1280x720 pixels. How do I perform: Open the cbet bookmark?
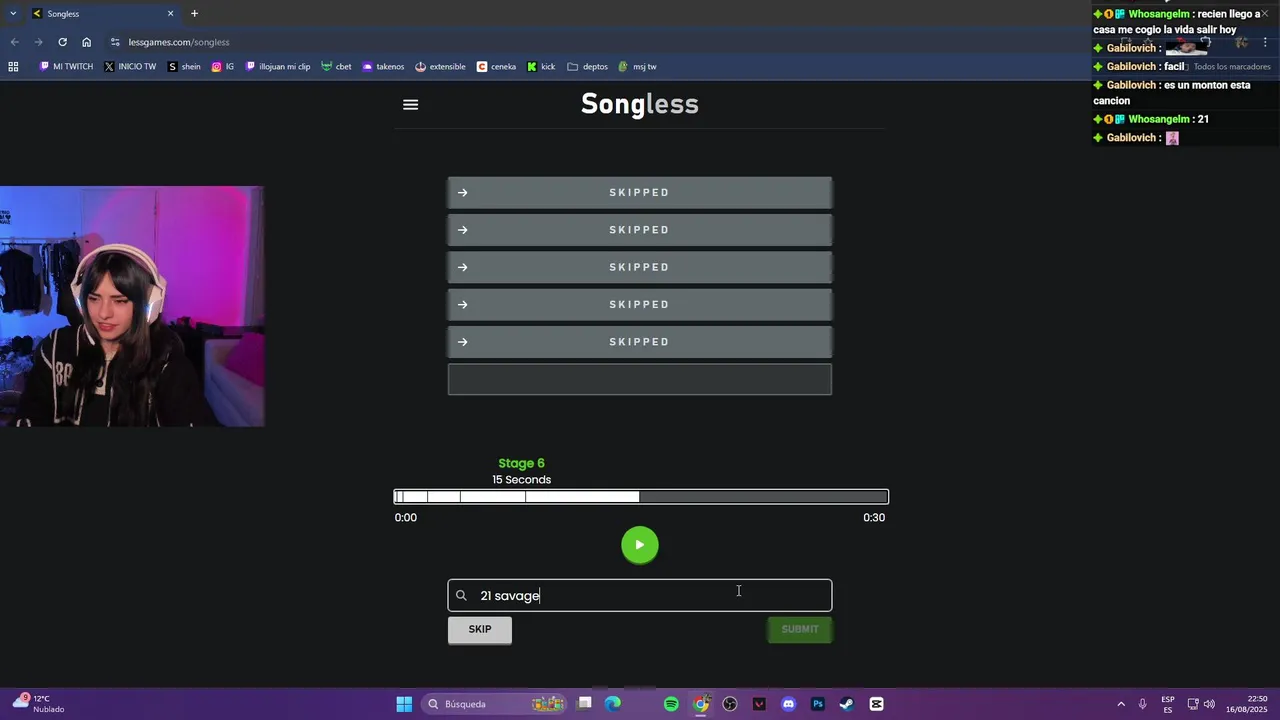pos(337,67)
